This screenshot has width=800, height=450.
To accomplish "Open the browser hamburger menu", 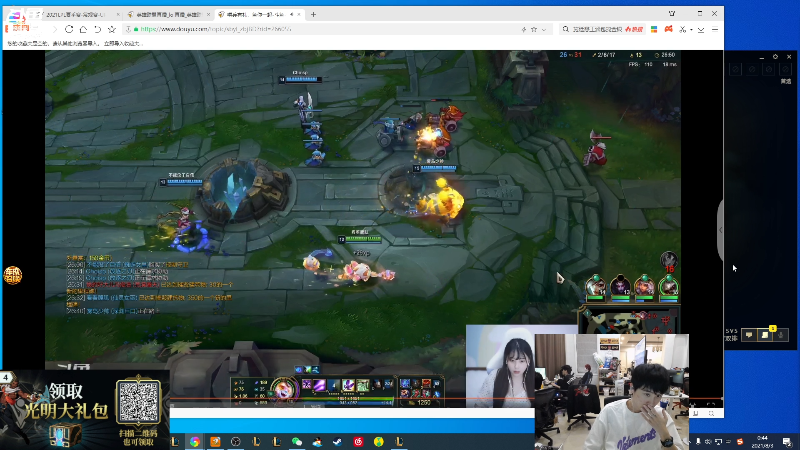I will (x=715, y=29).
